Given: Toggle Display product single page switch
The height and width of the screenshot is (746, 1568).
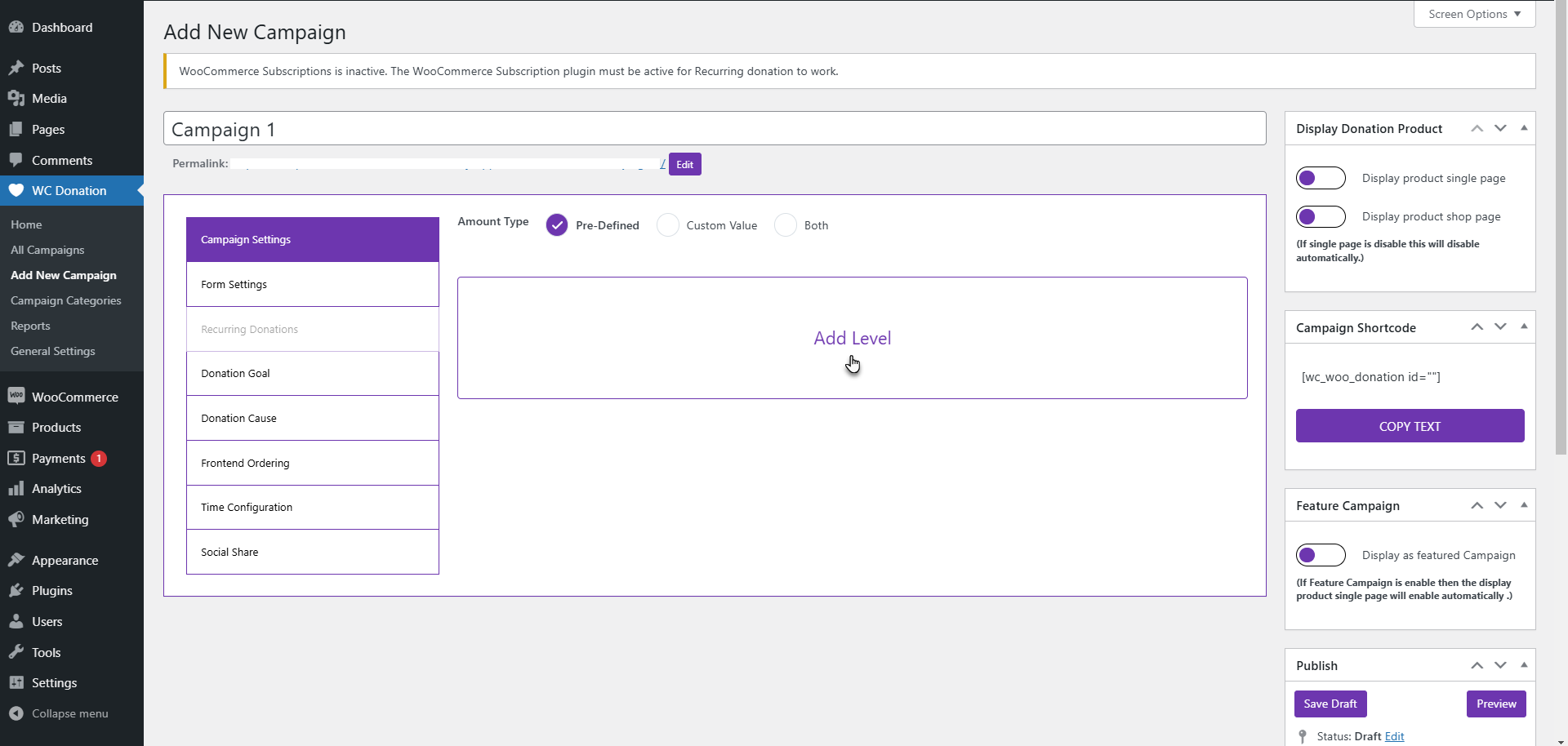Looking at the screenshot, I should [1320, 178].
